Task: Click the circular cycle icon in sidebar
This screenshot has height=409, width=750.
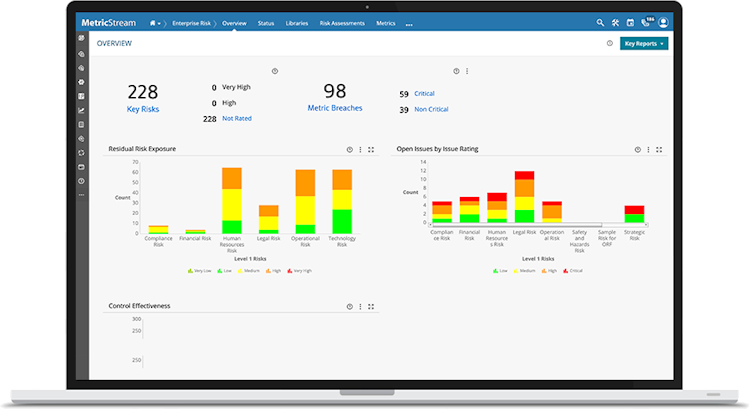Action: (81, 153)
